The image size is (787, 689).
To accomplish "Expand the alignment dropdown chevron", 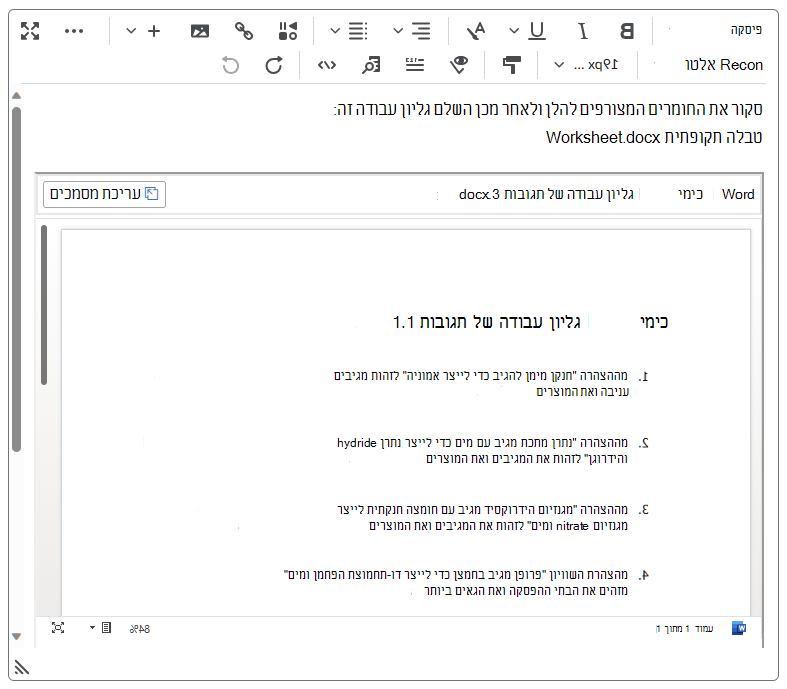I will point(398,31).
